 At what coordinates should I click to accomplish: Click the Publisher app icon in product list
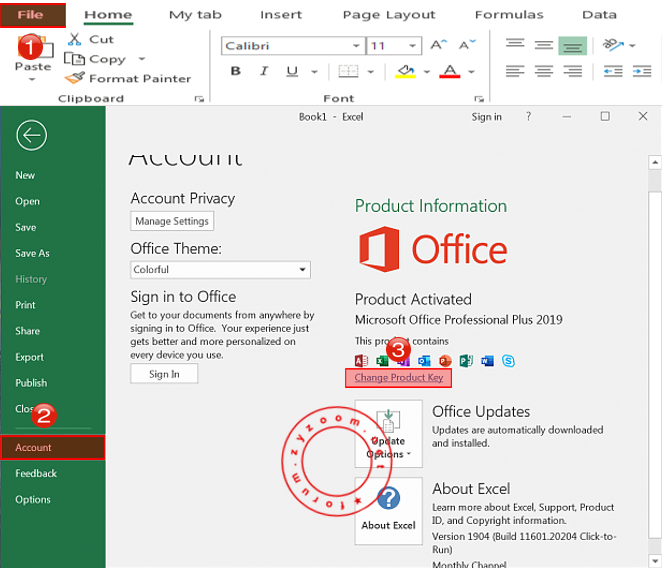[x=466, y=361]
